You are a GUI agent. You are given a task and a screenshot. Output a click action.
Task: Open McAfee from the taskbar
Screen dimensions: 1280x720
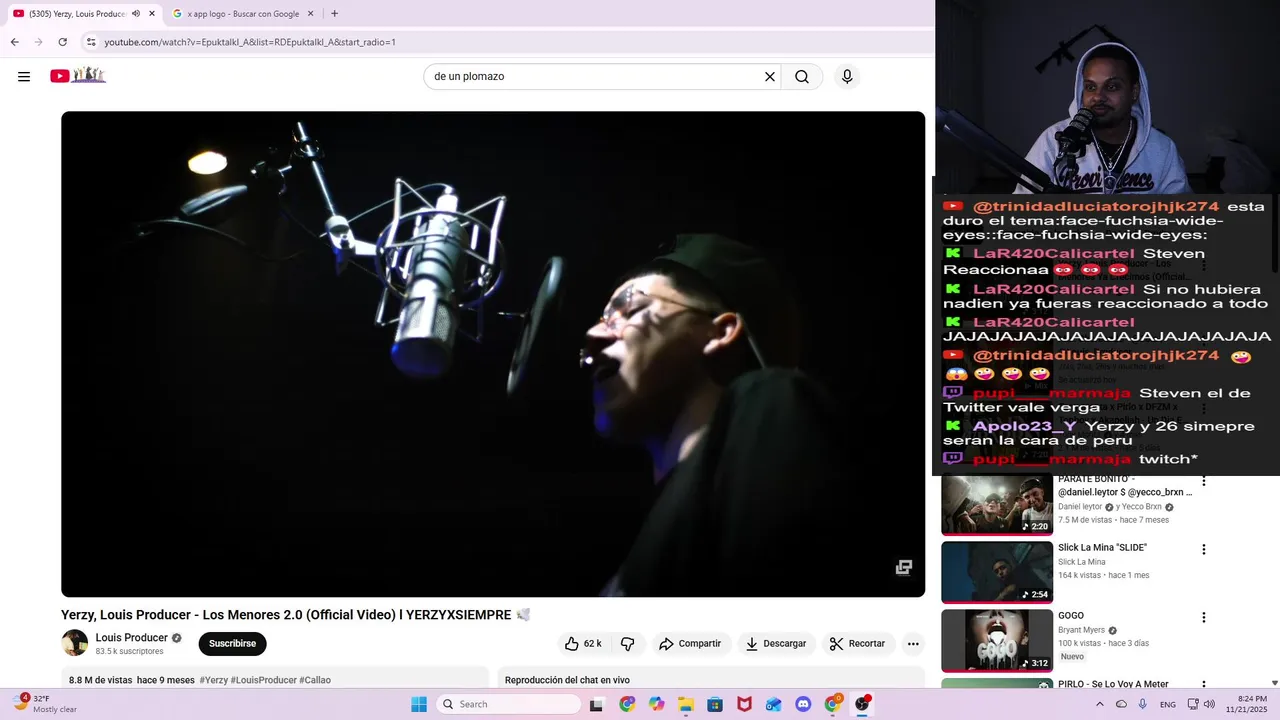click(x=744, y=704)
